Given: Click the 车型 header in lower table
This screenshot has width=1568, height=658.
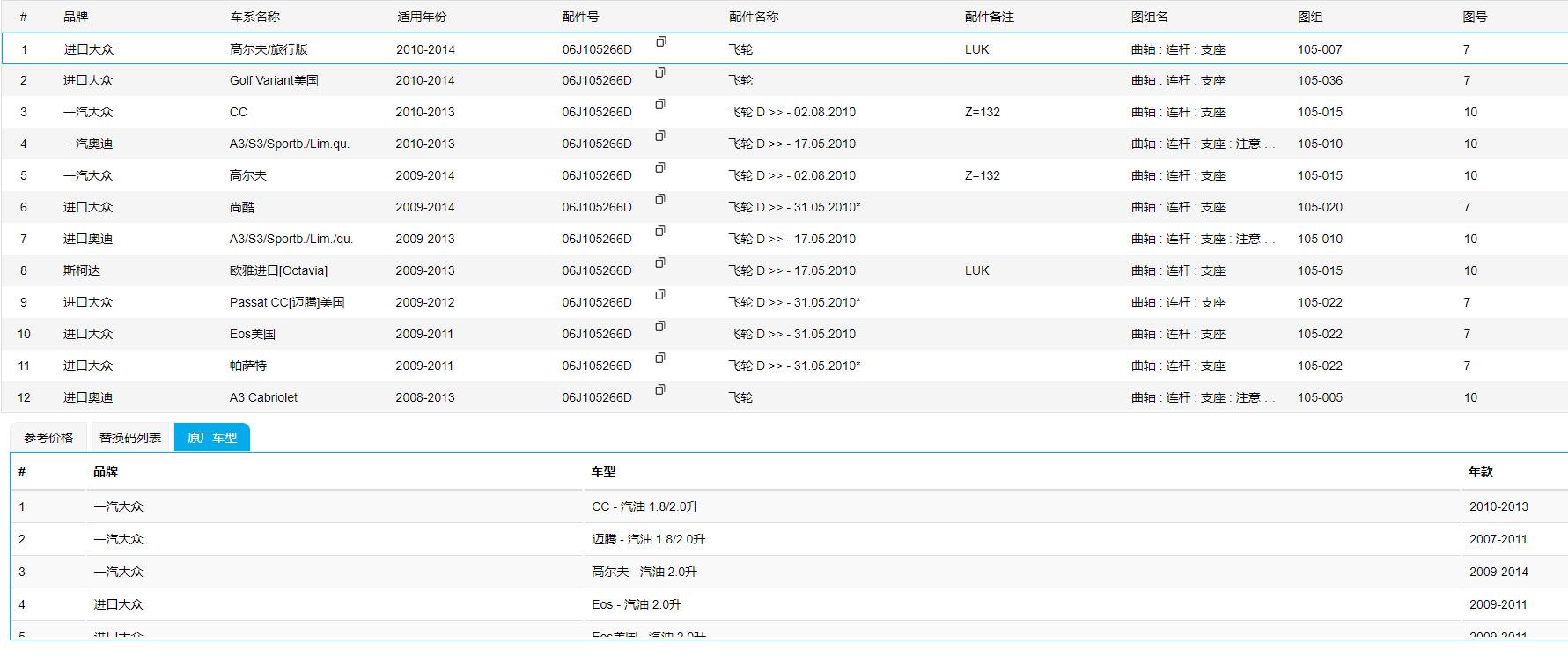Looking at the screenshot, I should coord(603,471).
